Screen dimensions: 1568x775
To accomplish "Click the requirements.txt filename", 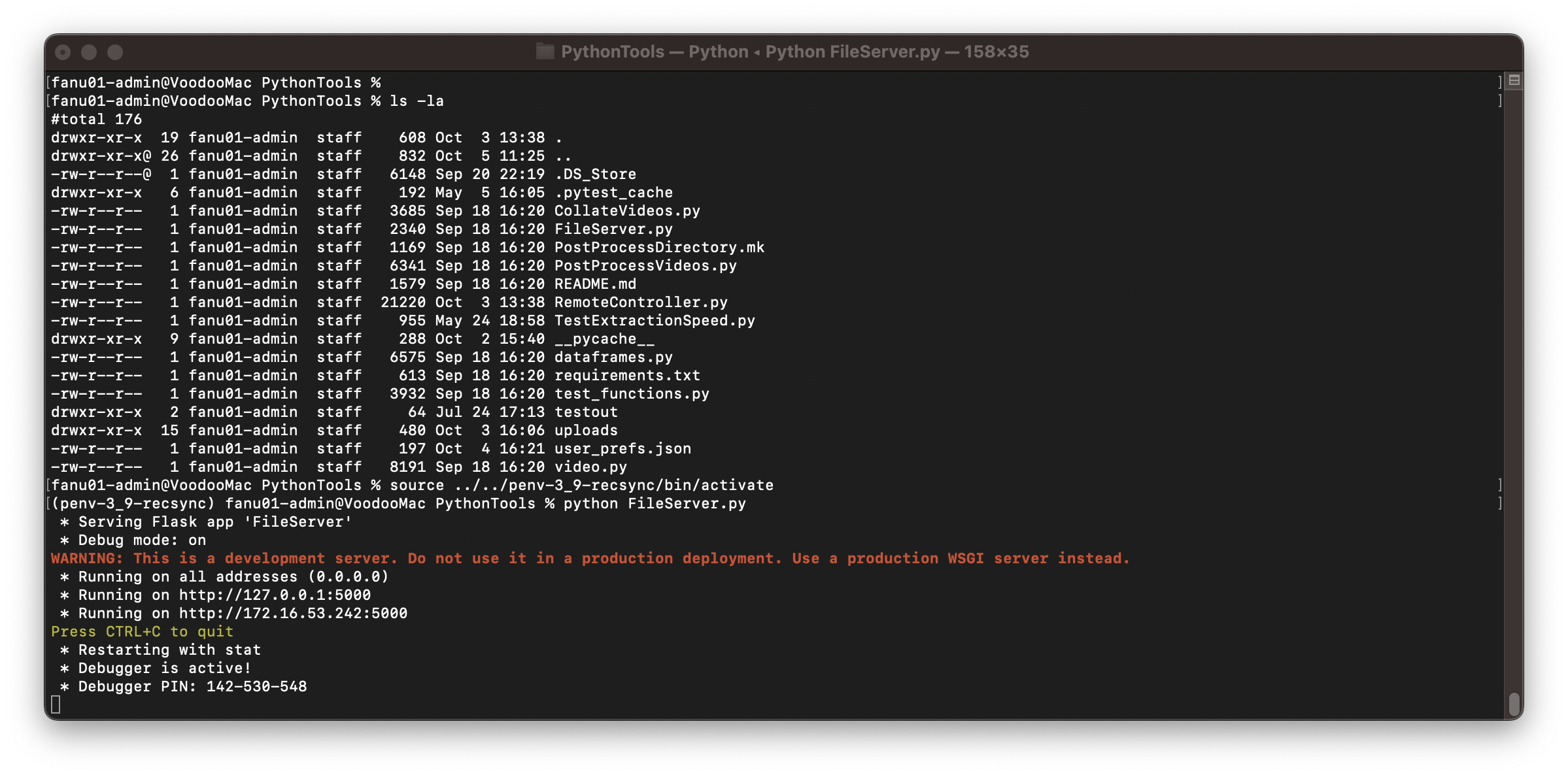I will [627, 376].
